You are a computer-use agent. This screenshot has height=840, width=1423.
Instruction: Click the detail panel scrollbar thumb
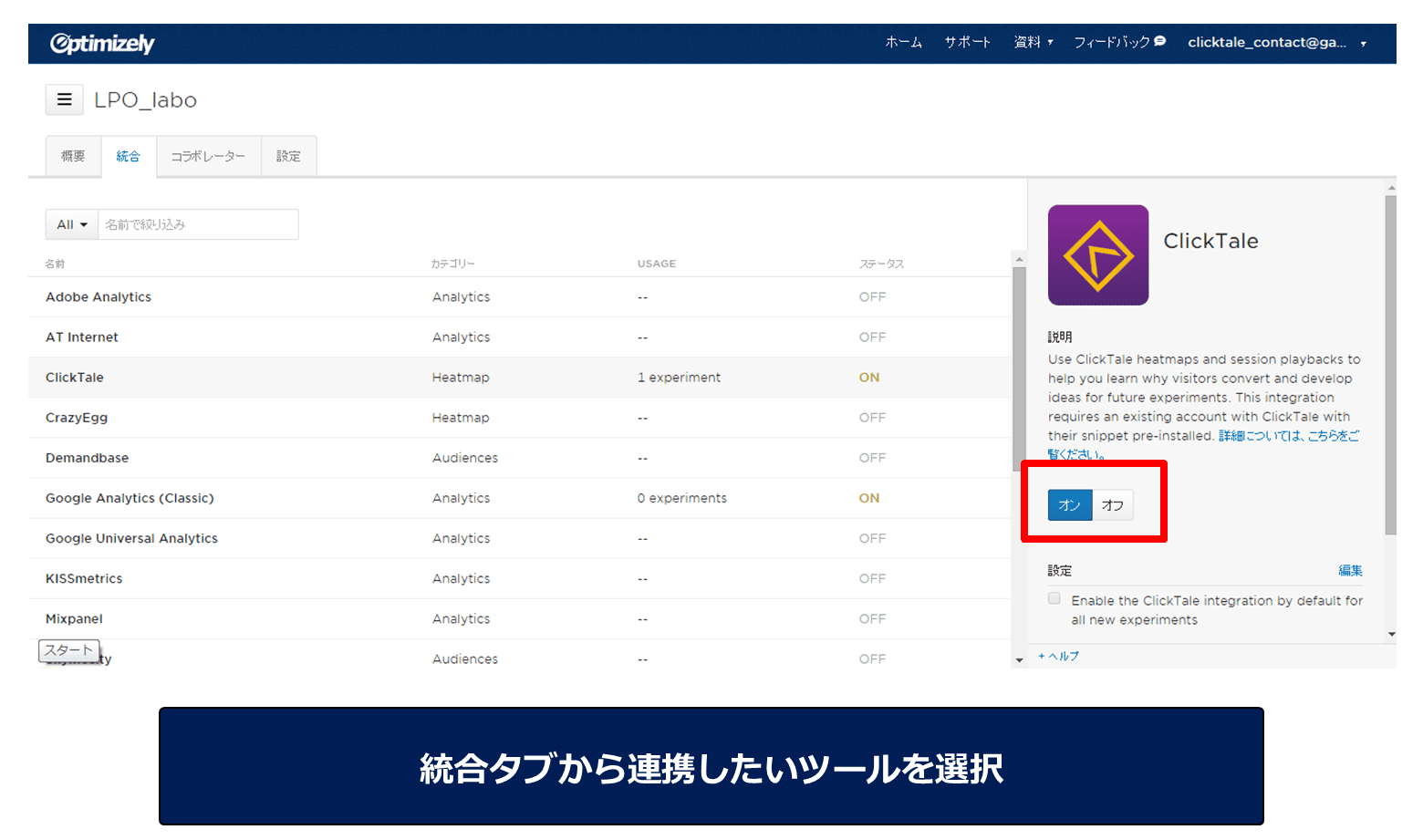1390,365
